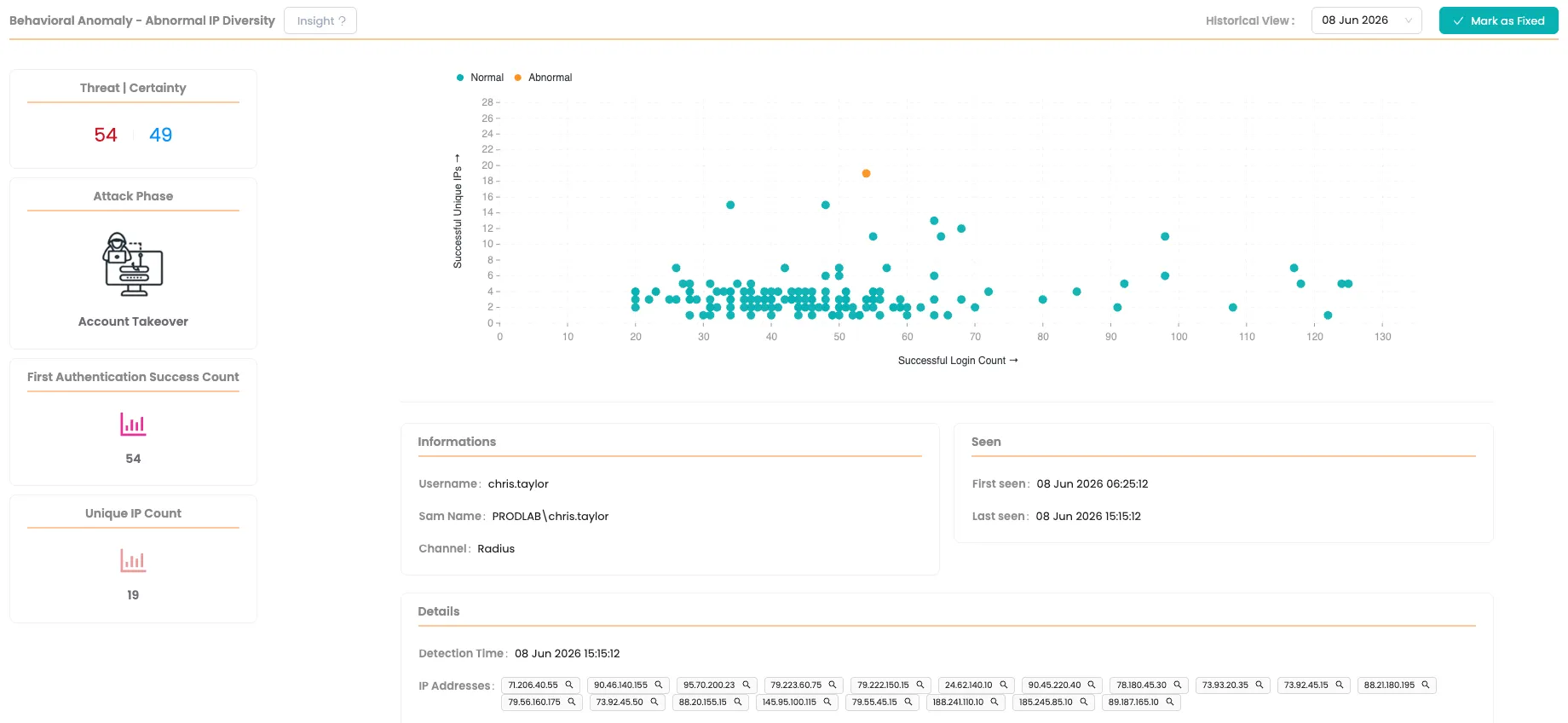Click the search icon next to 79.223.60.75

[833, 685]
